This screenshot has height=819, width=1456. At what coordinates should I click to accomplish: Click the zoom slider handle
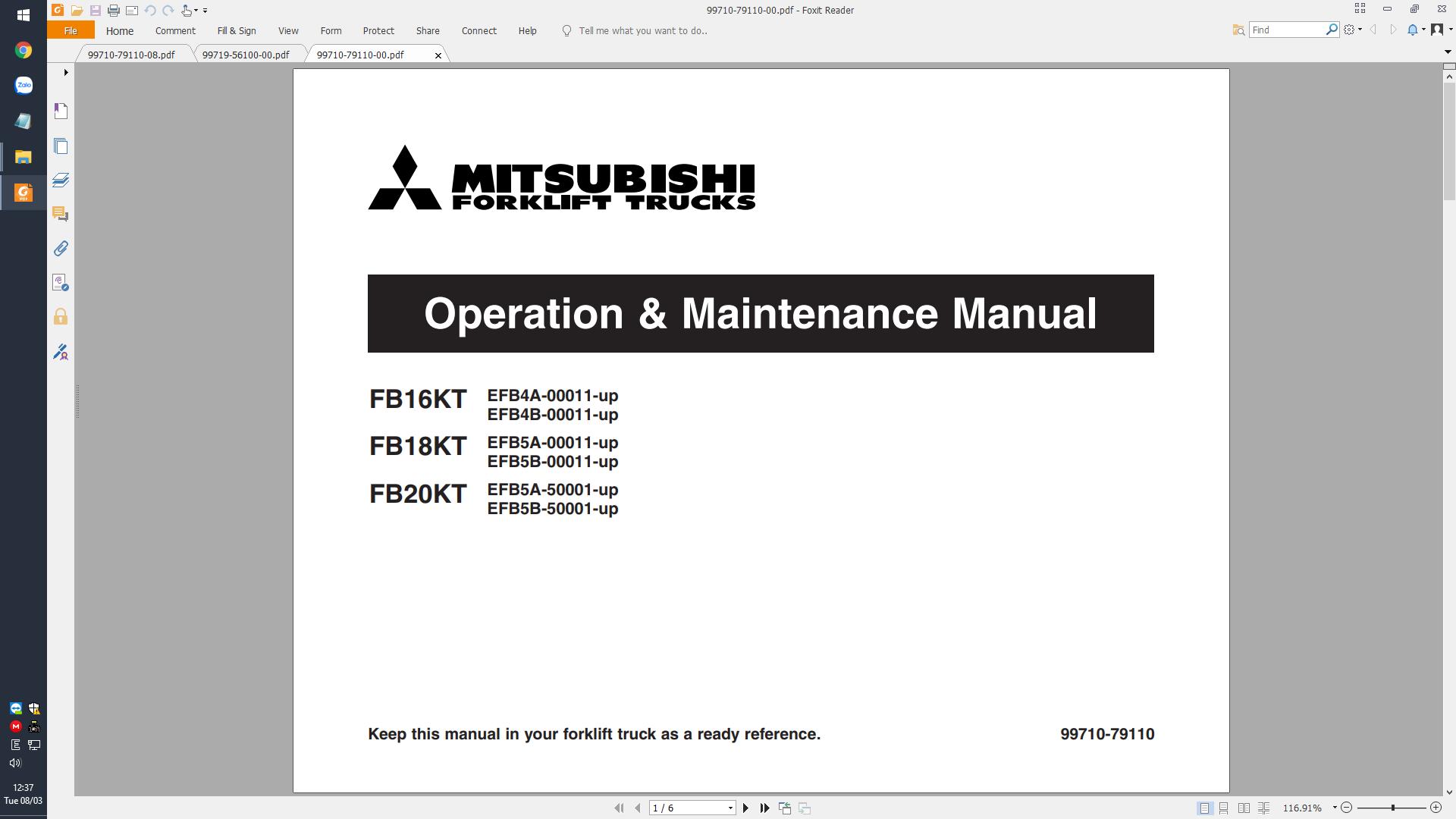click(1392, 808)
